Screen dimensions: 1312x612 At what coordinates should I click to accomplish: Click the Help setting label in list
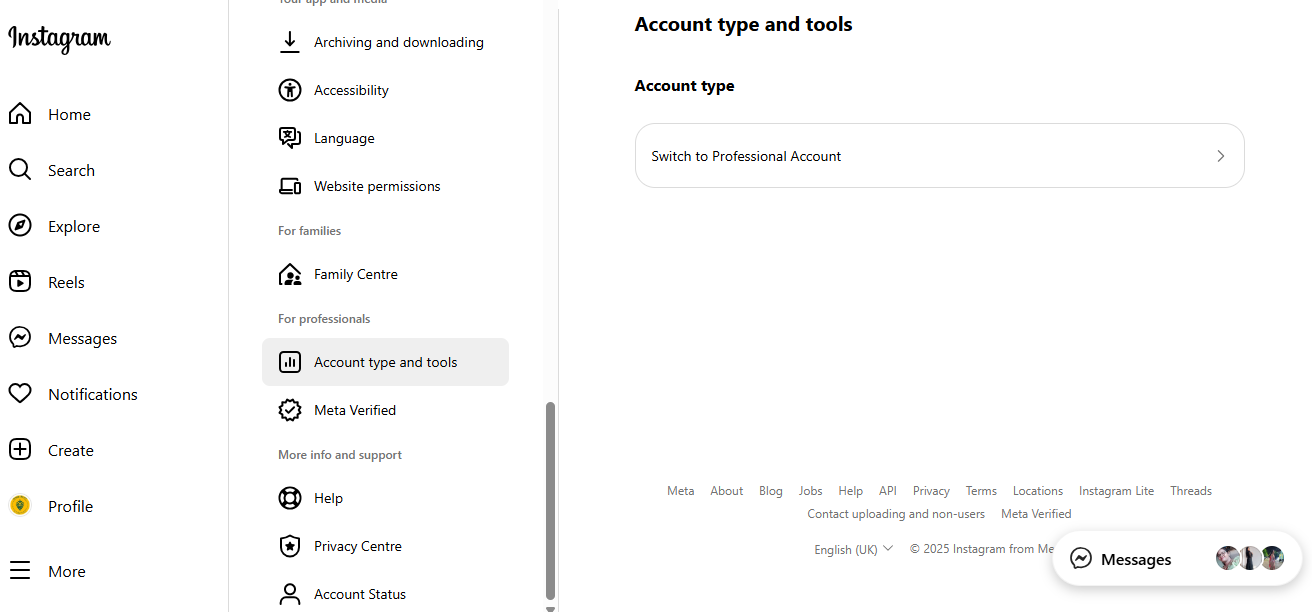[328, 498]
